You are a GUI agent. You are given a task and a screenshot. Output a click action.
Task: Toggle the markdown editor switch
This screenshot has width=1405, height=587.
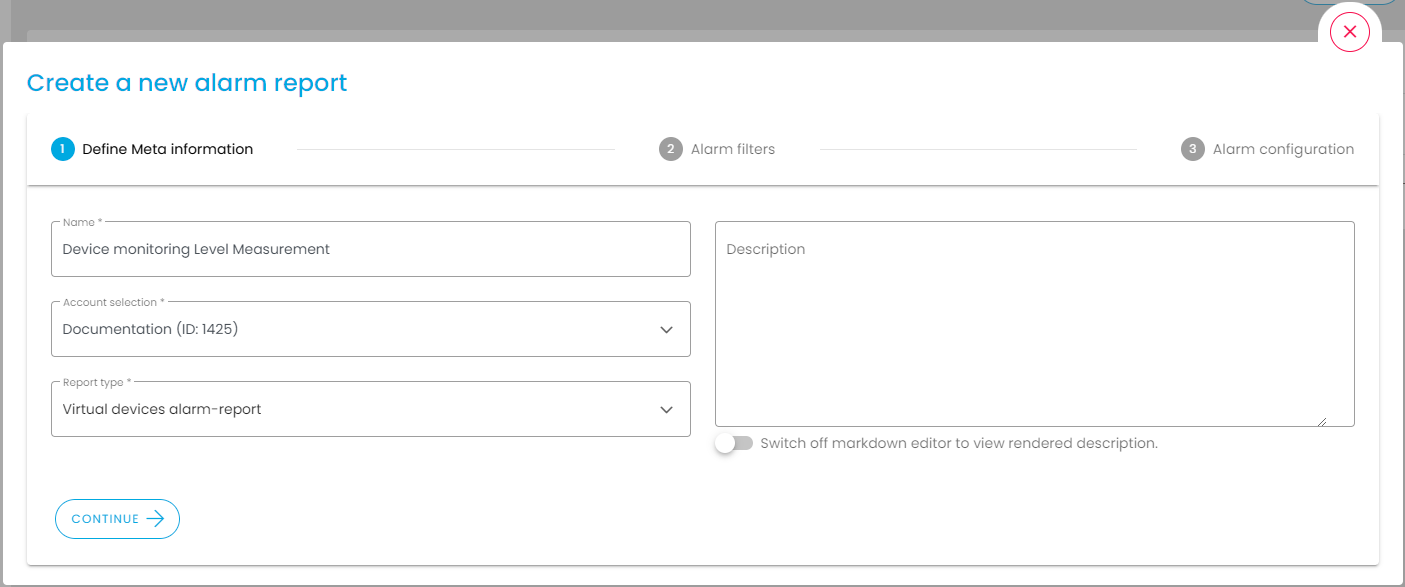pos(734,443)
